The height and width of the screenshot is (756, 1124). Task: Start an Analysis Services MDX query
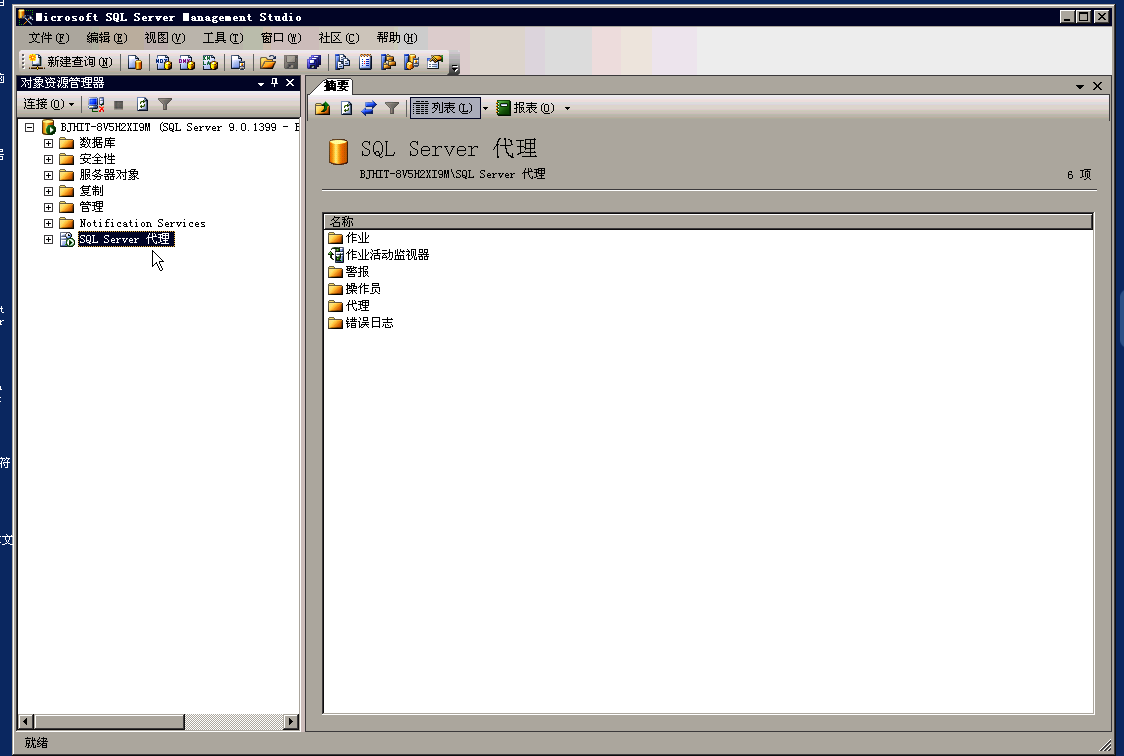pyautogui.click(x=163, y=62)
